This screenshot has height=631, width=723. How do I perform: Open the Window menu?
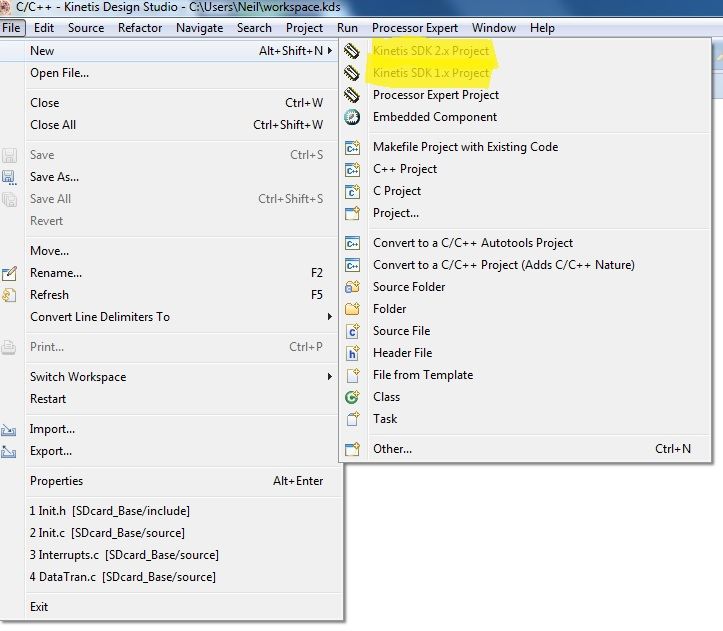[x=494, y=28]
